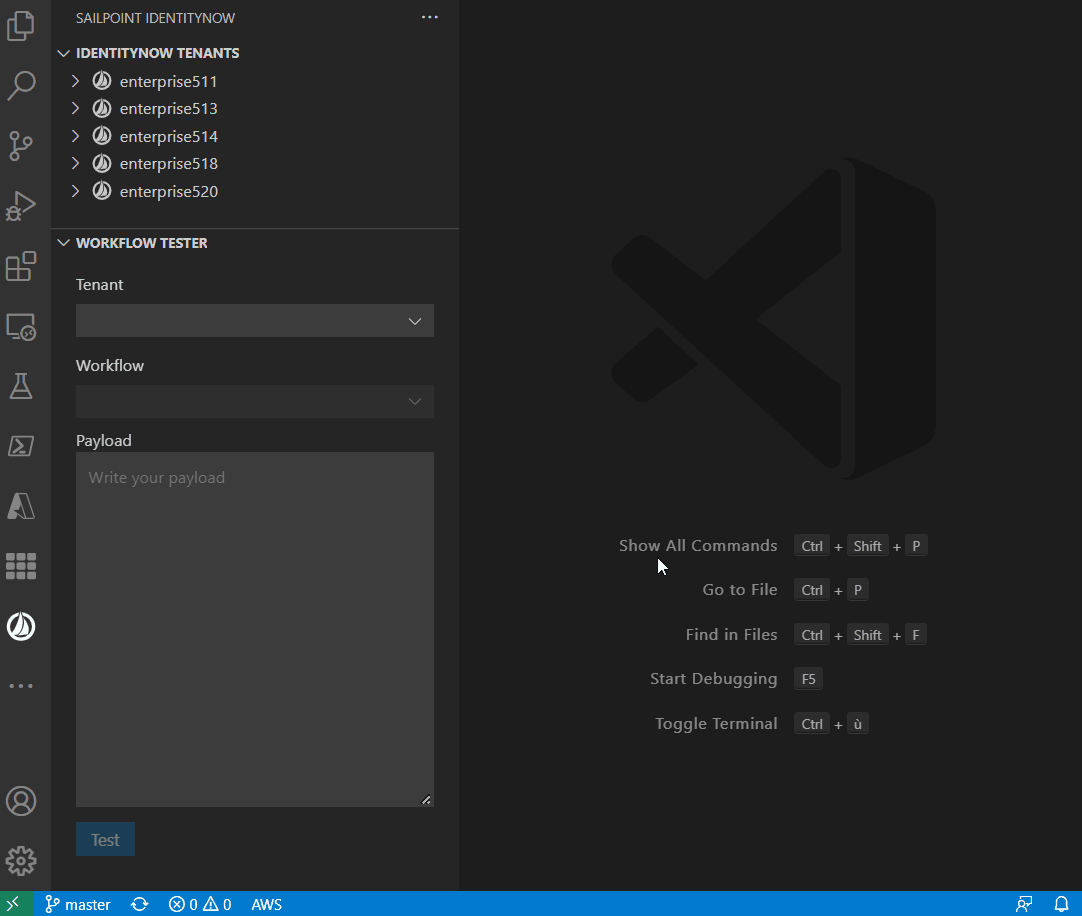Expand the enterprise511 tenant
Image resolution: width=1082 pixels, height=916 pixels.
pos(75,81)
